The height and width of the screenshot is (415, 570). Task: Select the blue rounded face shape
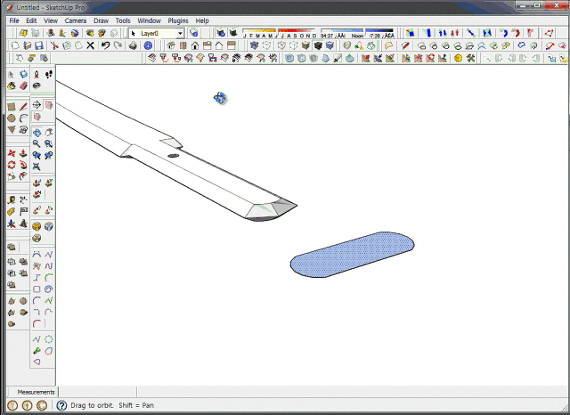352,254
